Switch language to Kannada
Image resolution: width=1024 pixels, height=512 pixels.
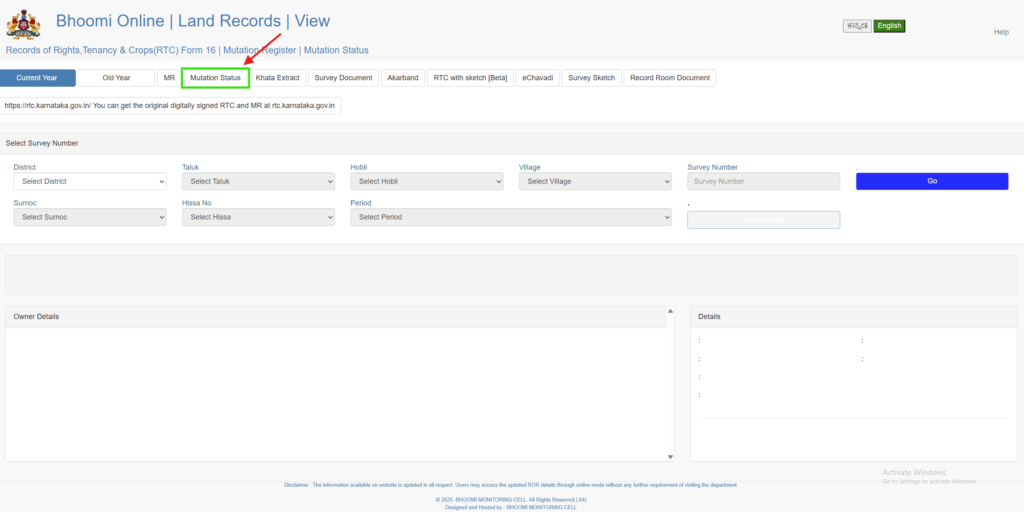point(856,26)
